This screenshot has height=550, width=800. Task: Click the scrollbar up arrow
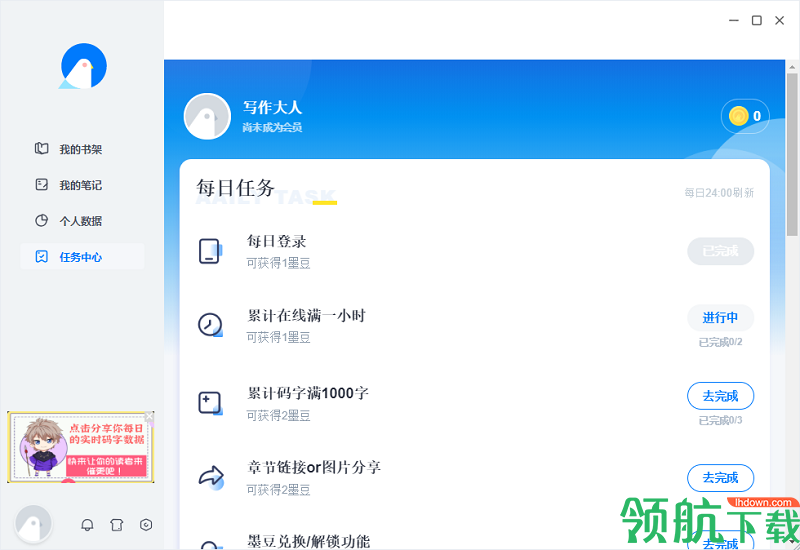tap(792, 67)
